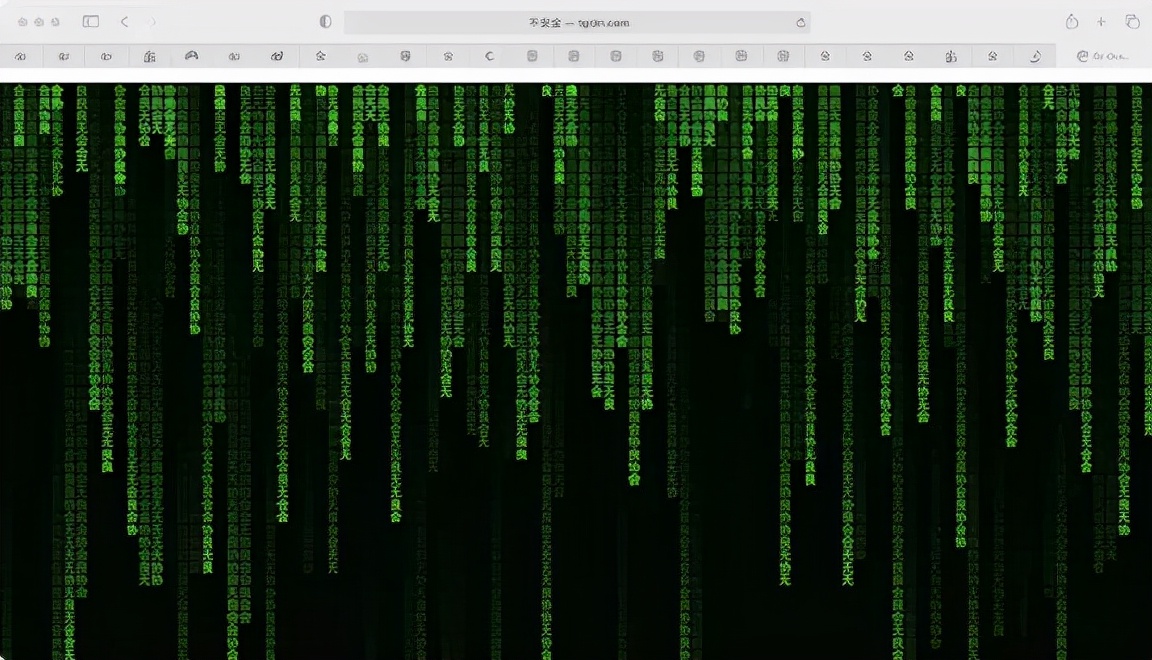
Task: Open the Share menu icon
Action: point(1072,21)
